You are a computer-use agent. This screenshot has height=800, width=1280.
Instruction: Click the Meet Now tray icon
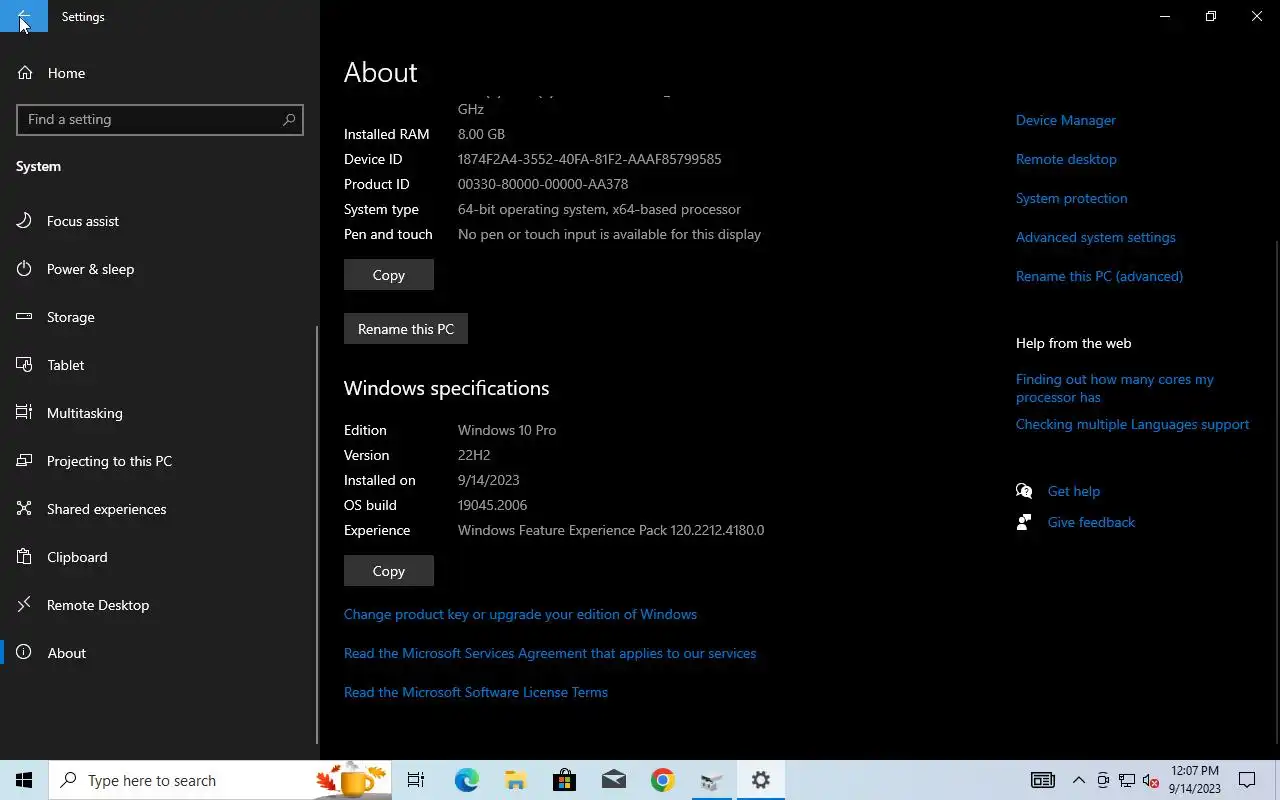1103,780
